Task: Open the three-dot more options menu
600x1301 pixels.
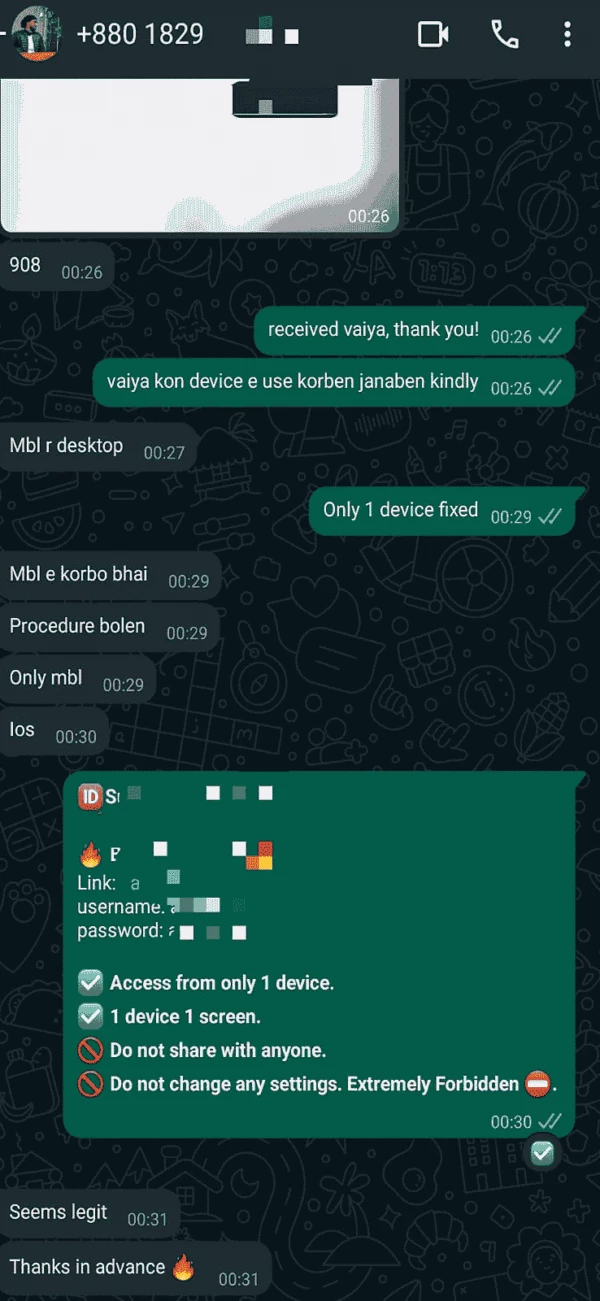Action: coord(567,35)
